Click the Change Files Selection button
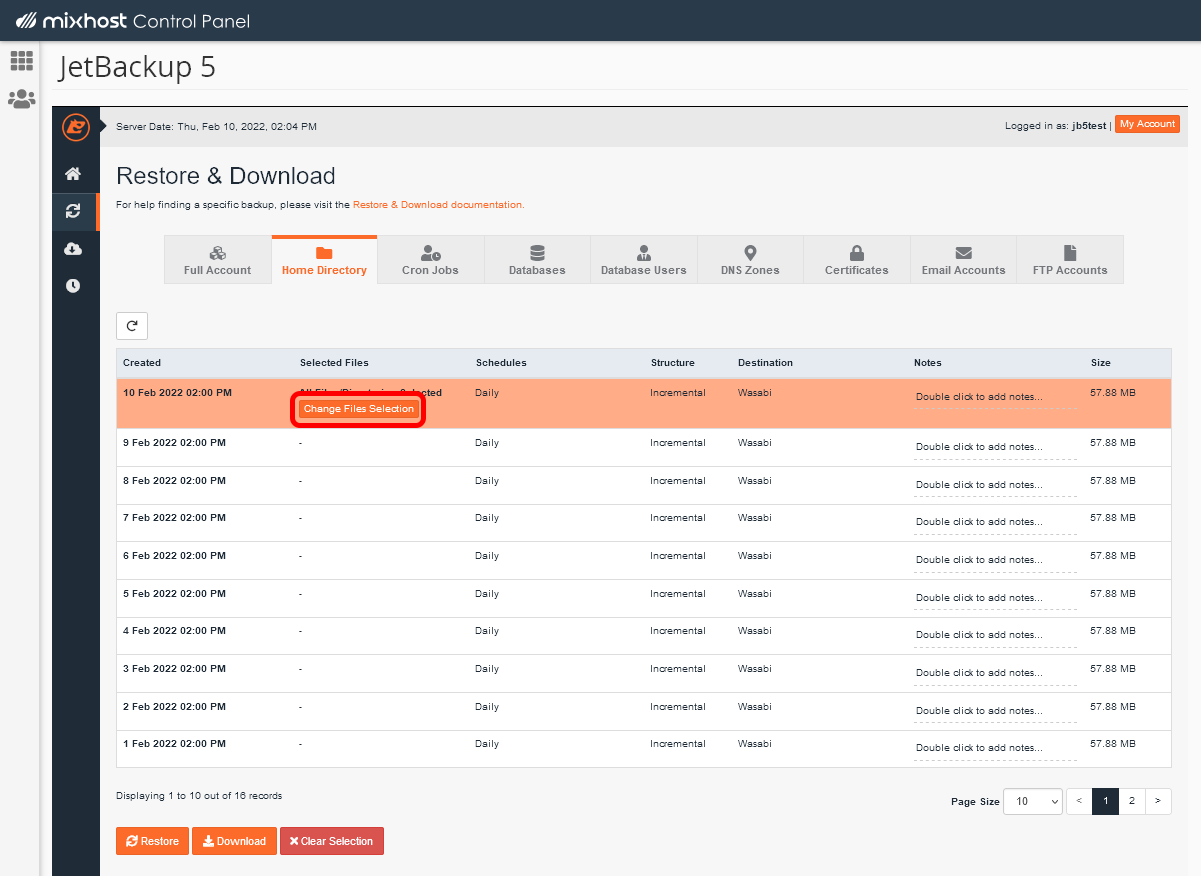The image size is (1201, 876). pyautogui.click(x=358, y=409)
